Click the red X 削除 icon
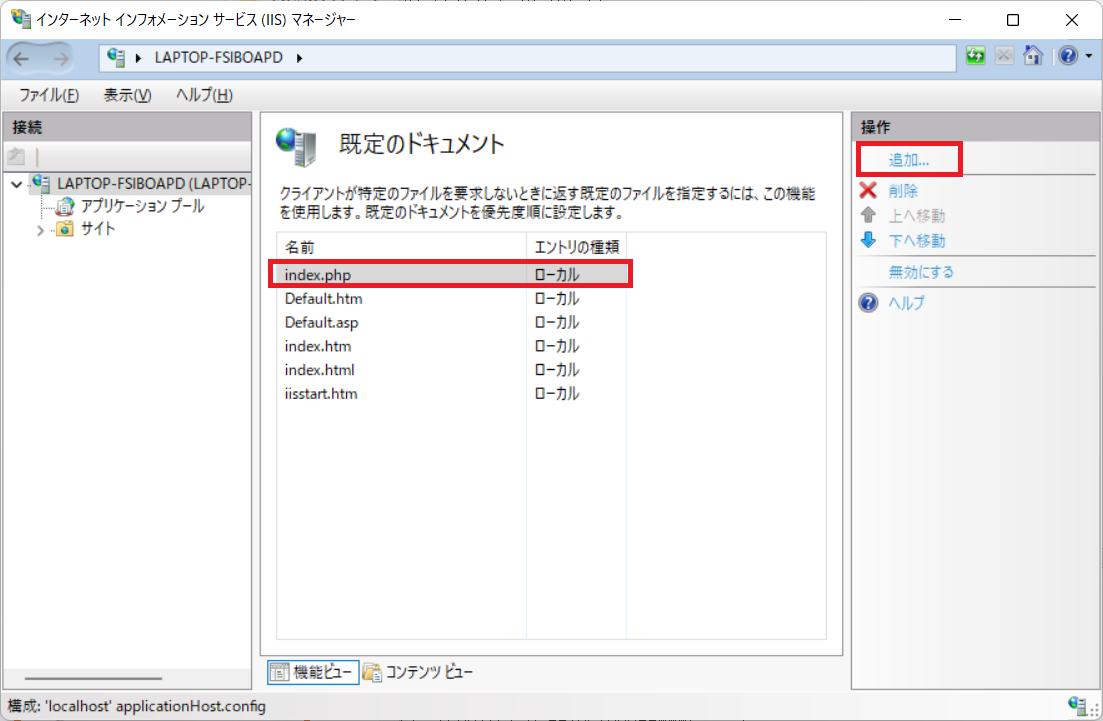This screenshot has width=1103, height=721. 868,190
